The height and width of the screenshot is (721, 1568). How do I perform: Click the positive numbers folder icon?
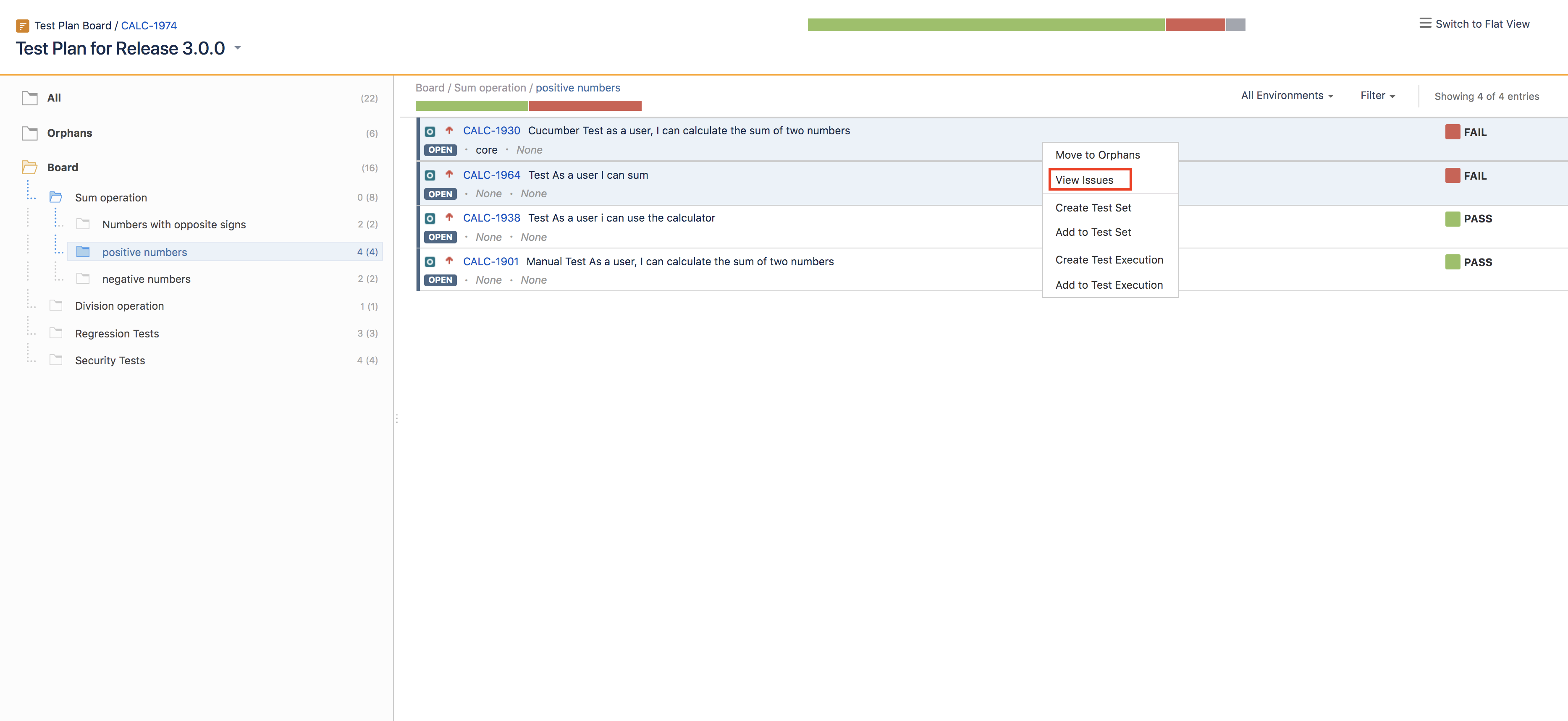(x=84, y=252)
